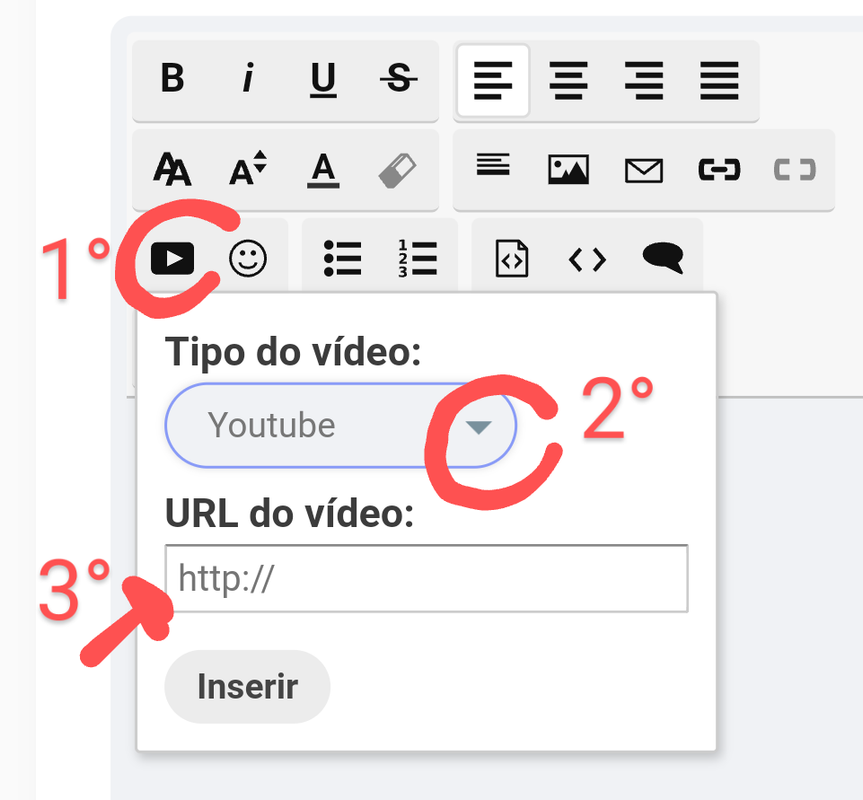Justify the text alignment
863x800 pixels.
point(719,80)
